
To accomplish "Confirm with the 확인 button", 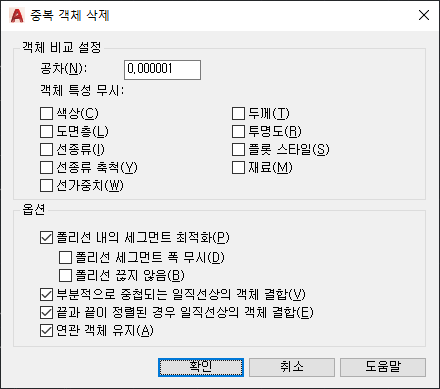I will pyautogui.click(x=201, y=367).
